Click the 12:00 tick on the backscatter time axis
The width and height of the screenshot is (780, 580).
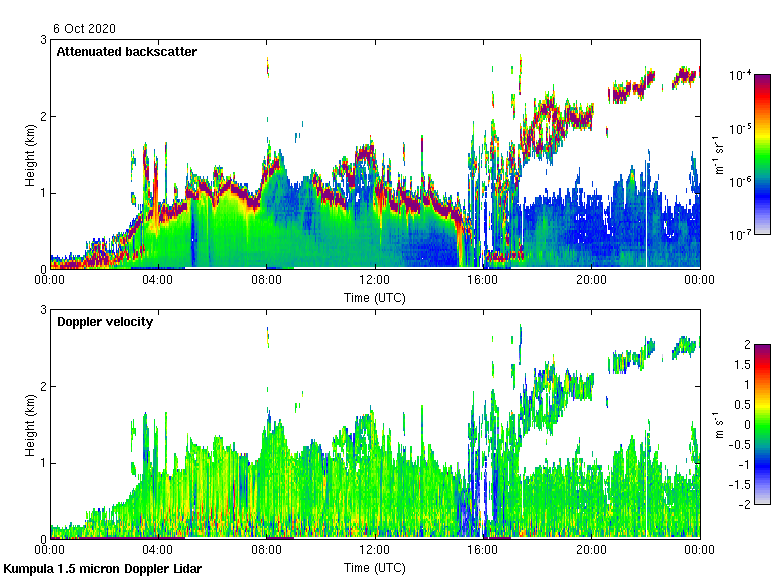coord(375,281)
